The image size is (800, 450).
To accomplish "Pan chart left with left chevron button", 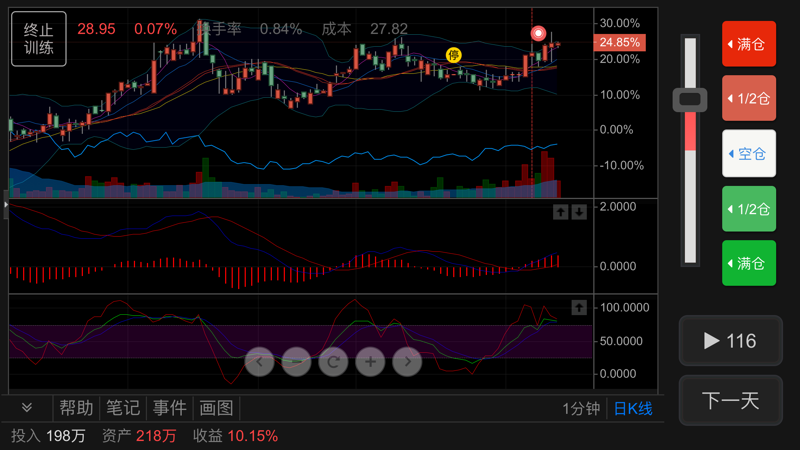I will (x=260, y=362).
